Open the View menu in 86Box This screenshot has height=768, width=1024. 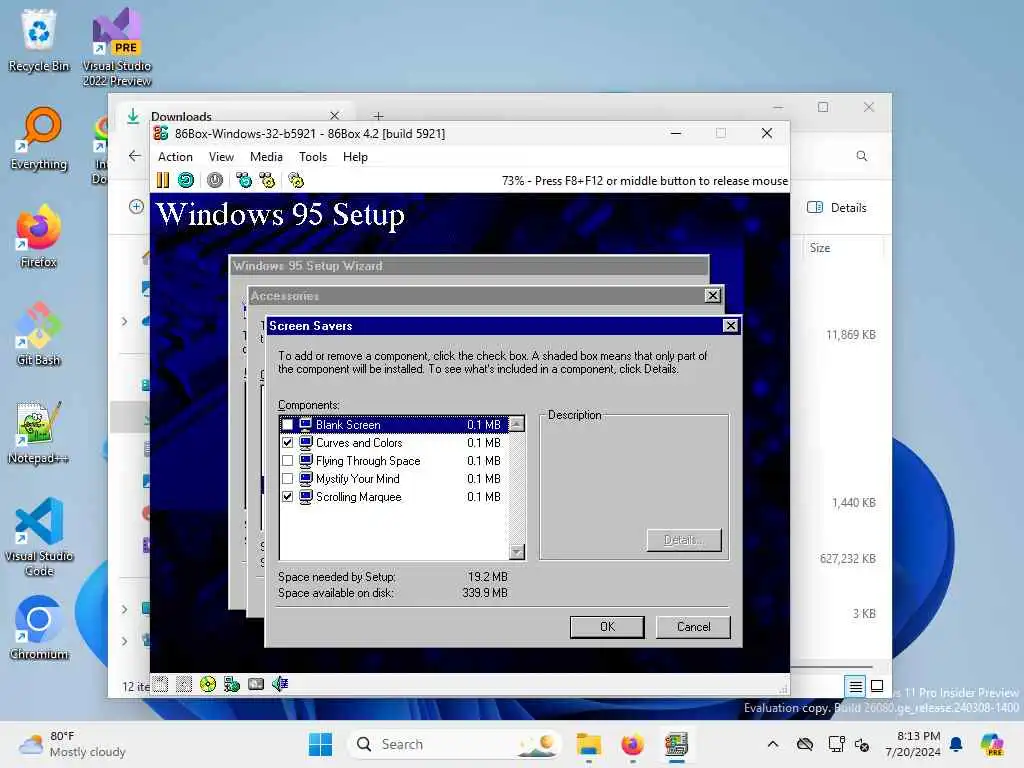pos(221,157)
